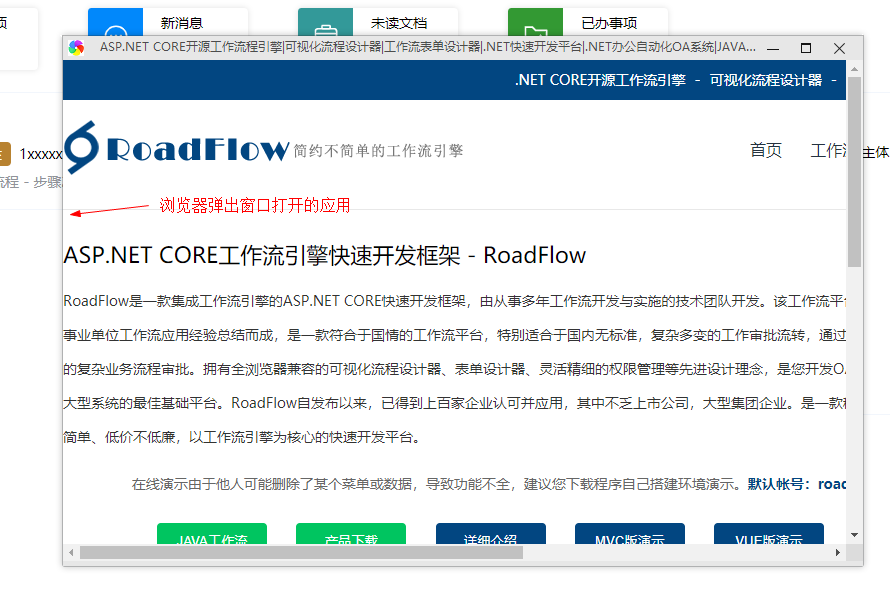Click the horizontal scrollbar right arrow
Screen dimensions: 890x595
(838, 552)
